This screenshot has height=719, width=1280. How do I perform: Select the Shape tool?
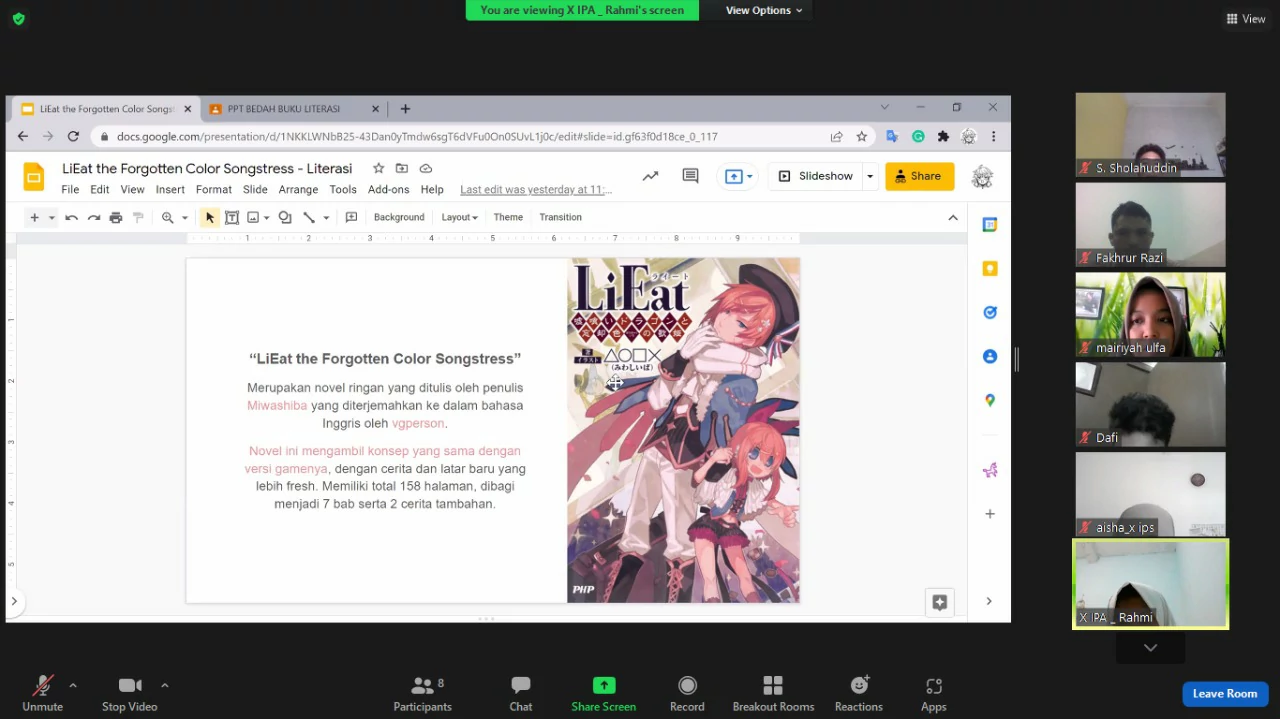pyautogui.click(x=285, y=217)
